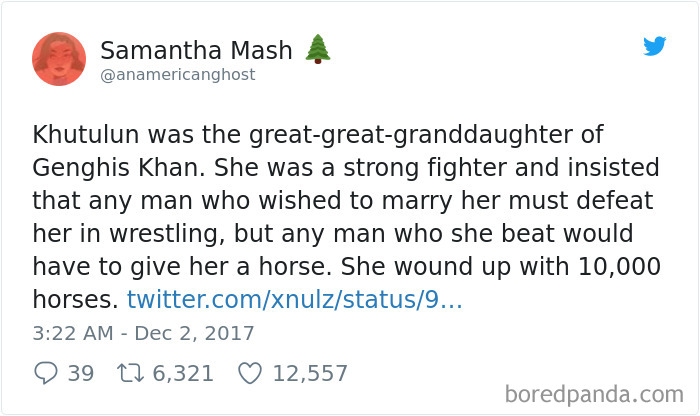Click the reply count 39
This screenshot has height=416, width=700.
pyautogui.click(x=80, y=374)
